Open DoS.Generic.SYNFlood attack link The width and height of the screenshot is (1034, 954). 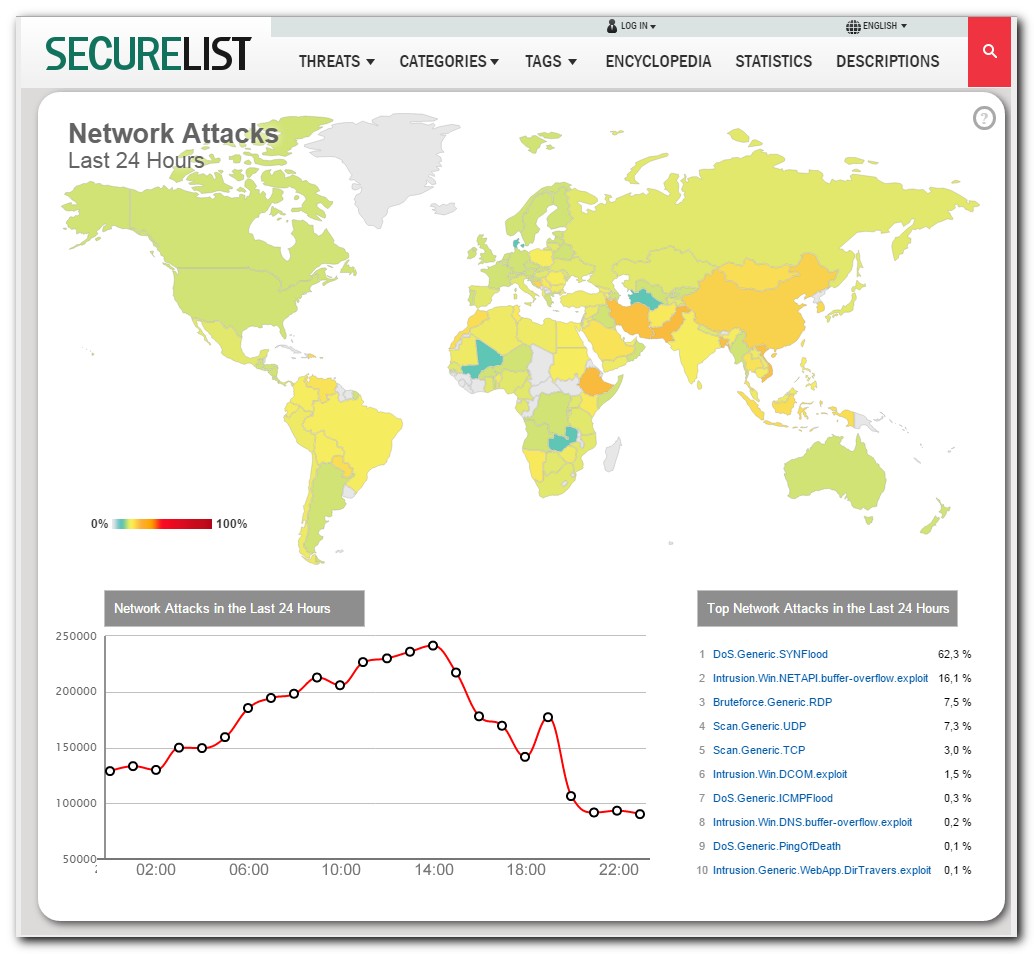(770, 654)
